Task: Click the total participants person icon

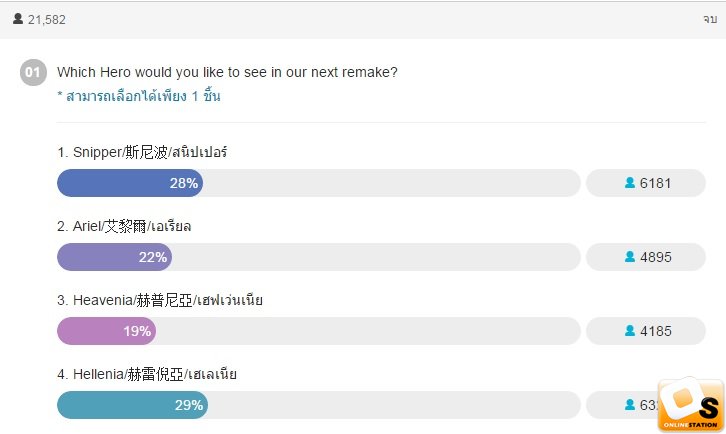Action: (18, 19)
